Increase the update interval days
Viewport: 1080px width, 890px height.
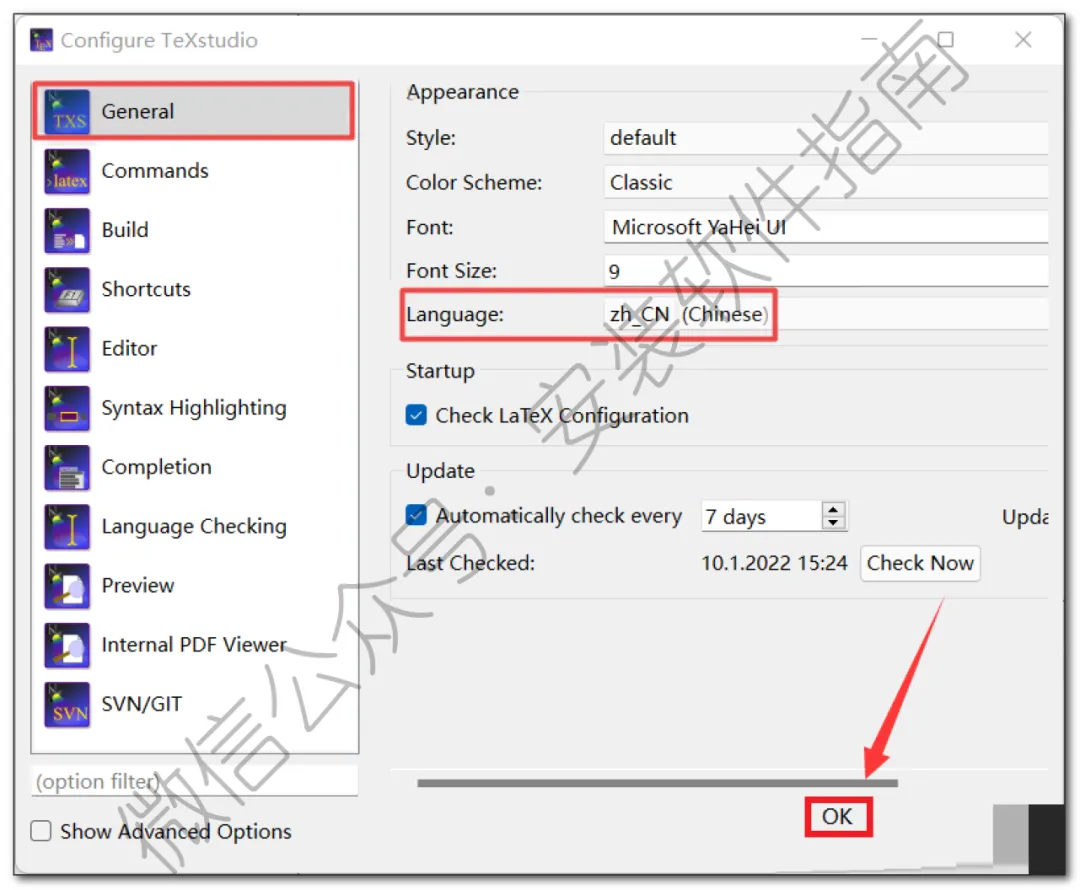pos(833,509)
